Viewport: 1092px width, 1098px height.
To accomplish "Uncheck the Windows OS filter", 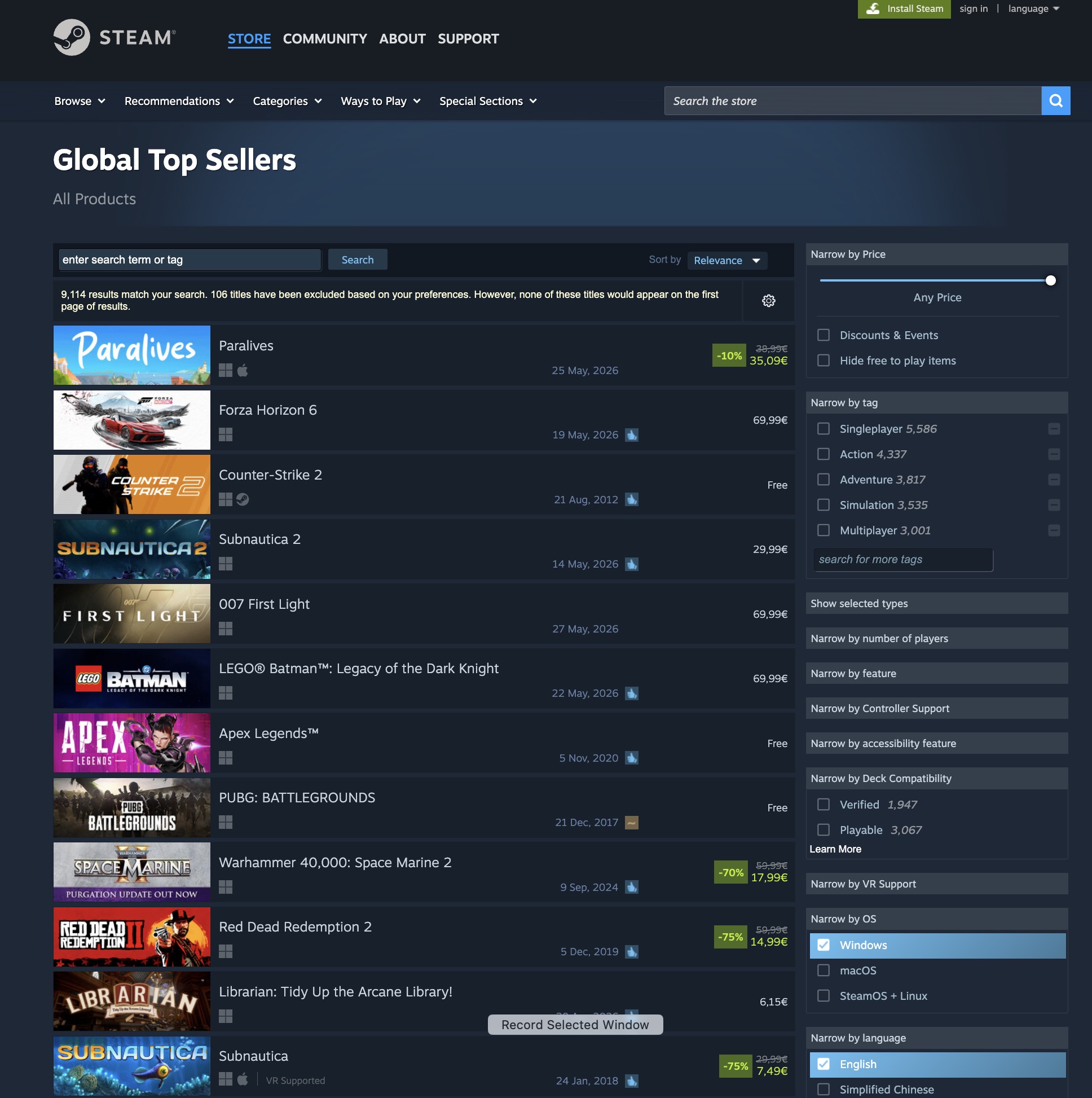I will pyautogui.click(x=824, y=946).
